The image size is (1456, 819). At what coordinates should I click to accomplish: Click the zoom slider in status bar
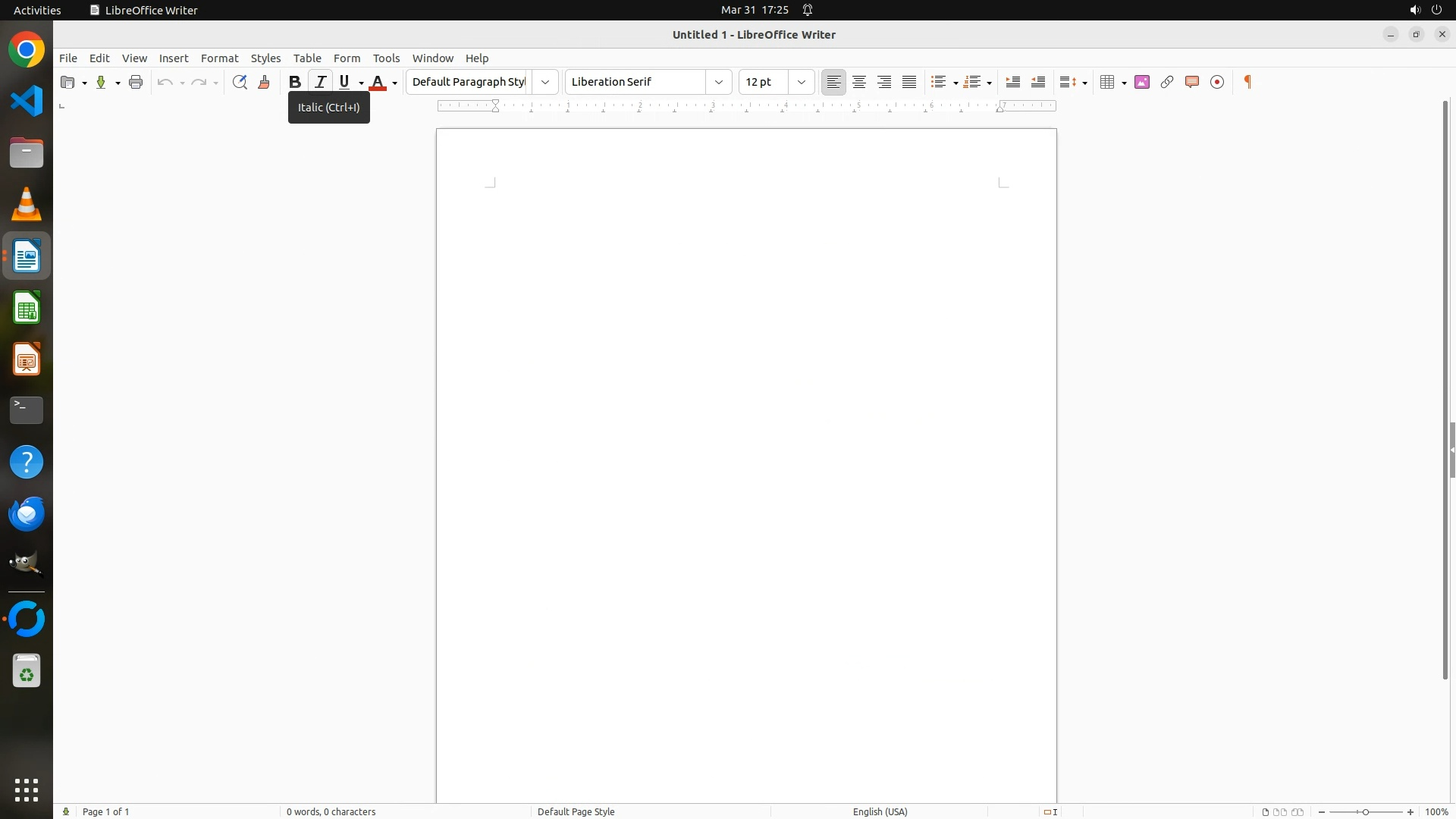click(x=1366, y=811)
